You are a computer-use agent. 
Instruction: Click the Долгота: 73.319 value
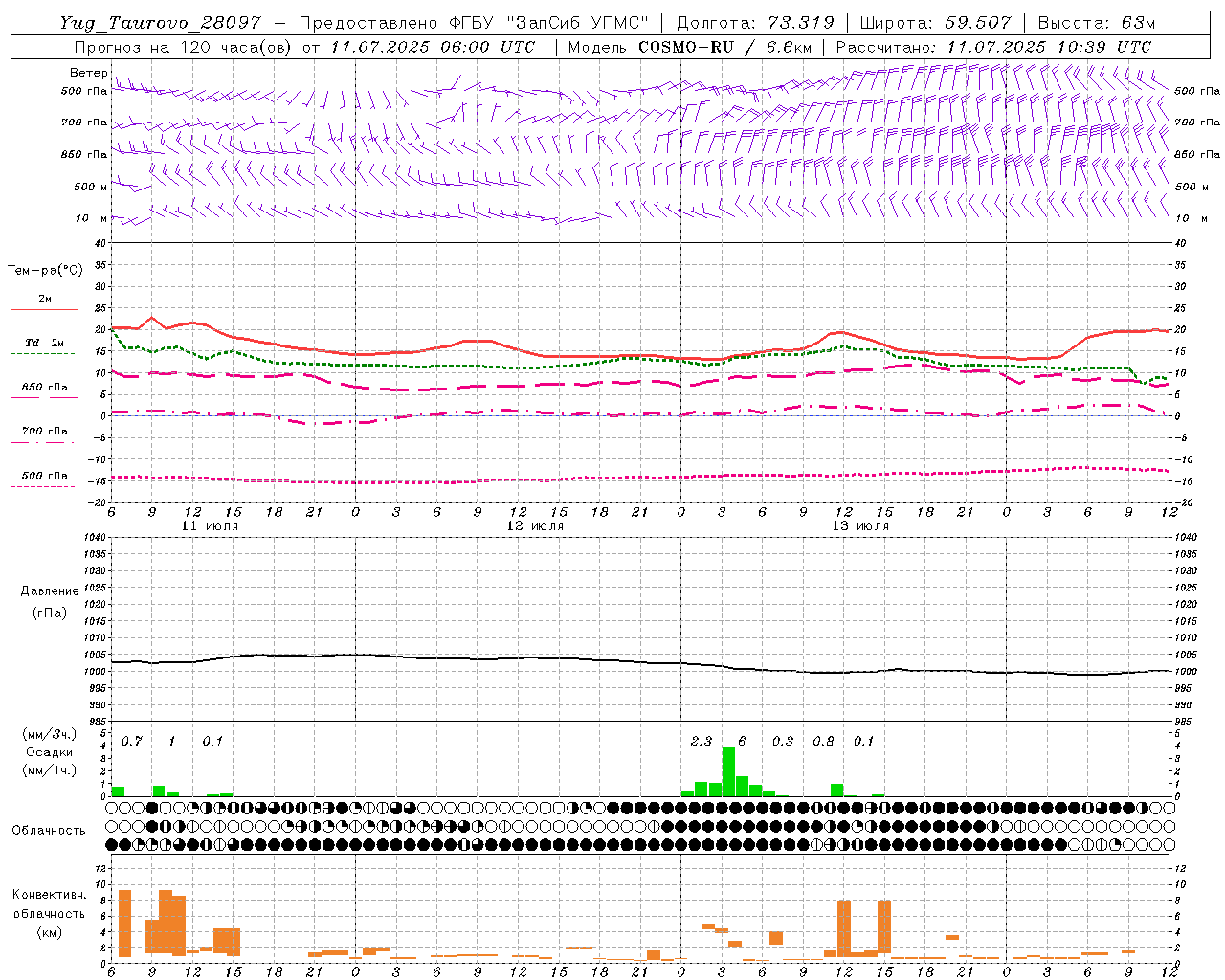[x=755, y=23]
